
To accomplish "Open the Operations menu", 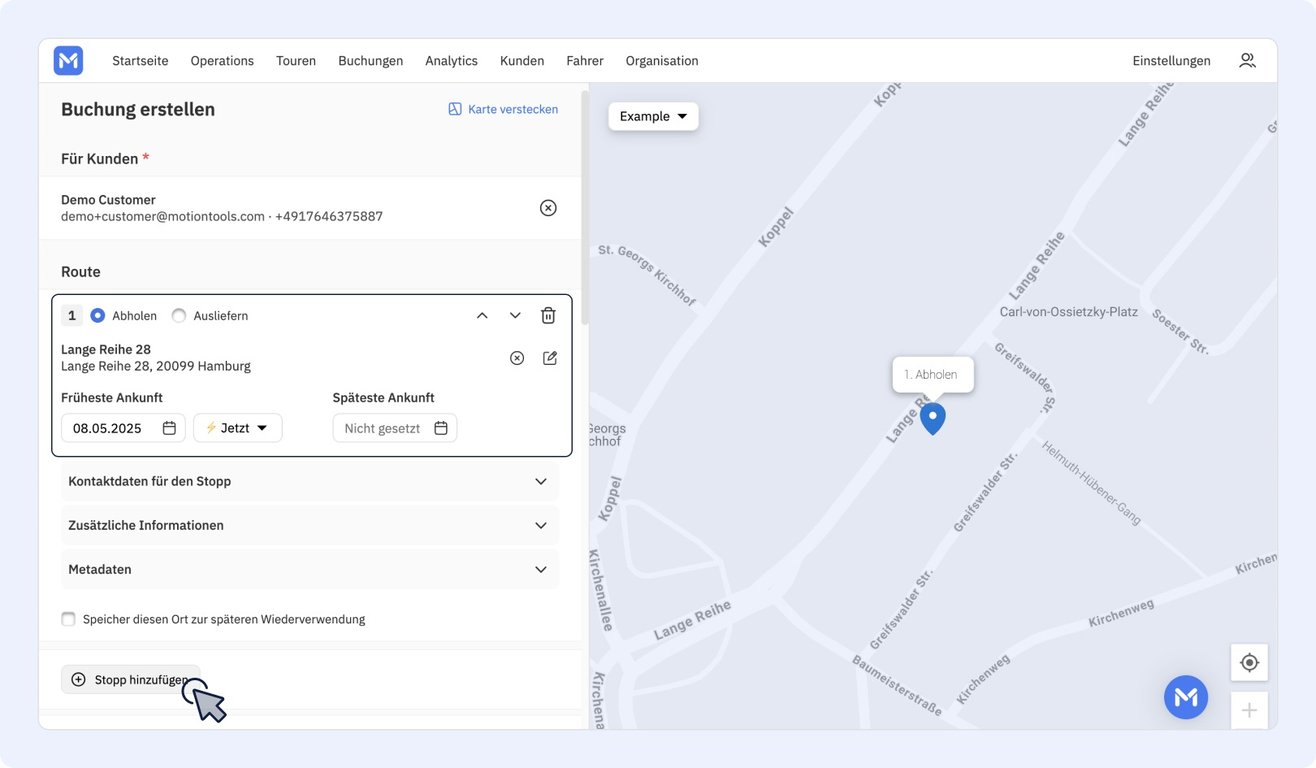I will point(222,61).
